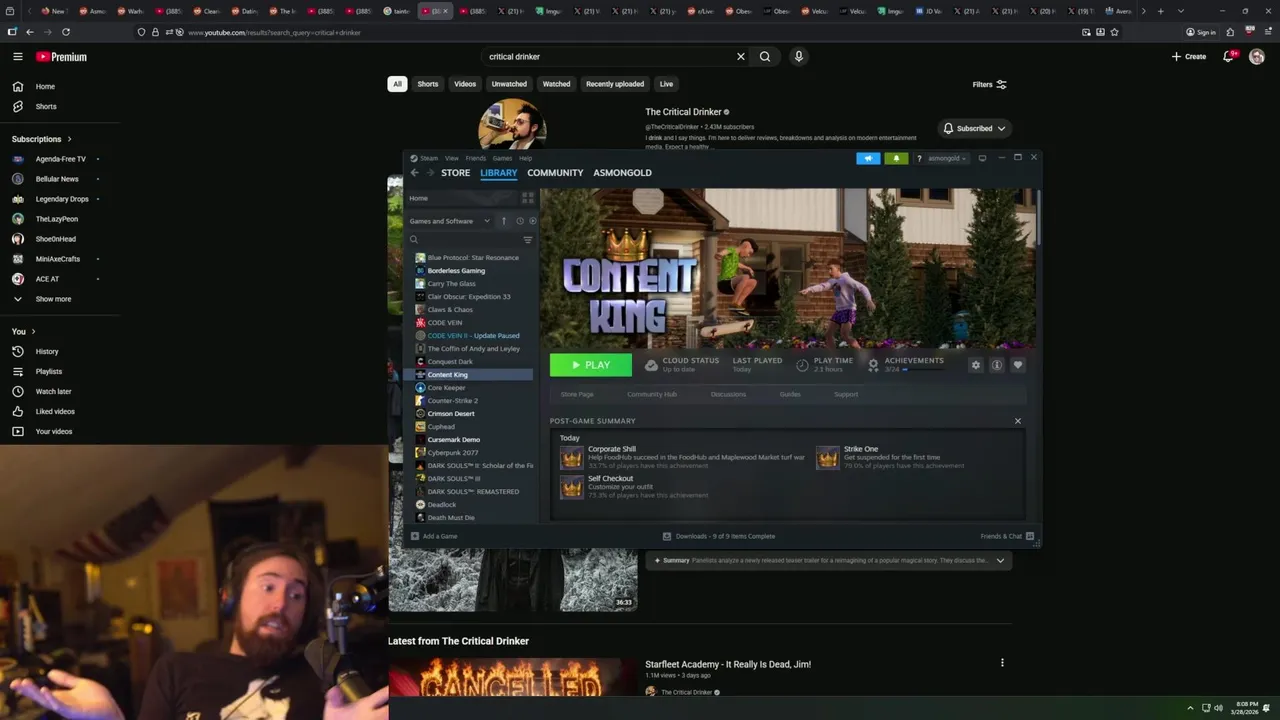Open Steam Big Picture mode icon
1280x720 pixels.
(982, 158)
